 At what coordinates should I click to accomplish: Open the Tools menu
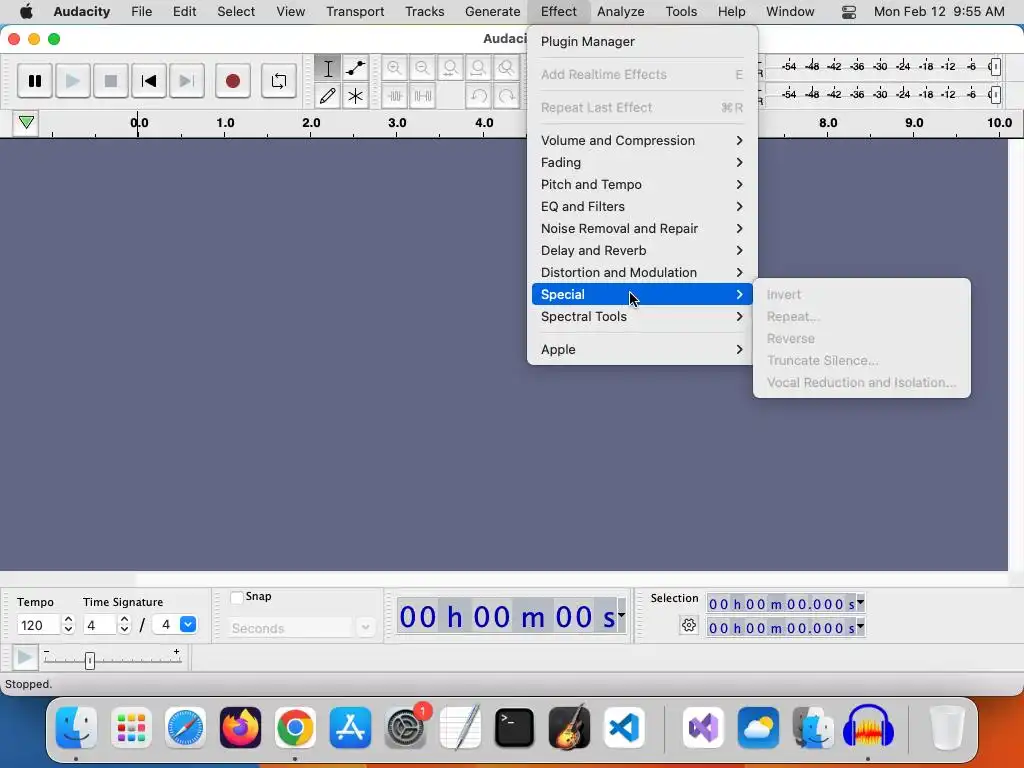681,11
